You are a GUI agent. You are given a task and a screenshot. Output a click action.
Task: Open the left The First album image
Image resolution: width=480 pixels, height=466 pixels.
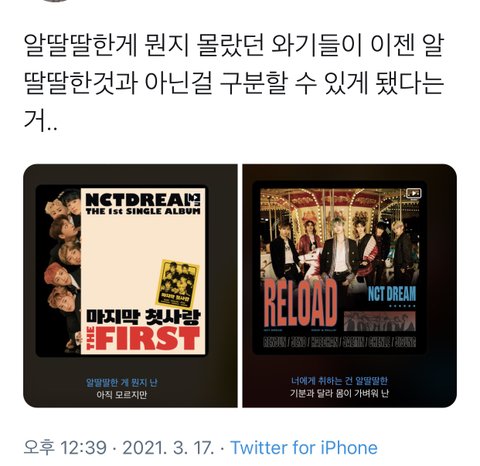pos(130,286)
